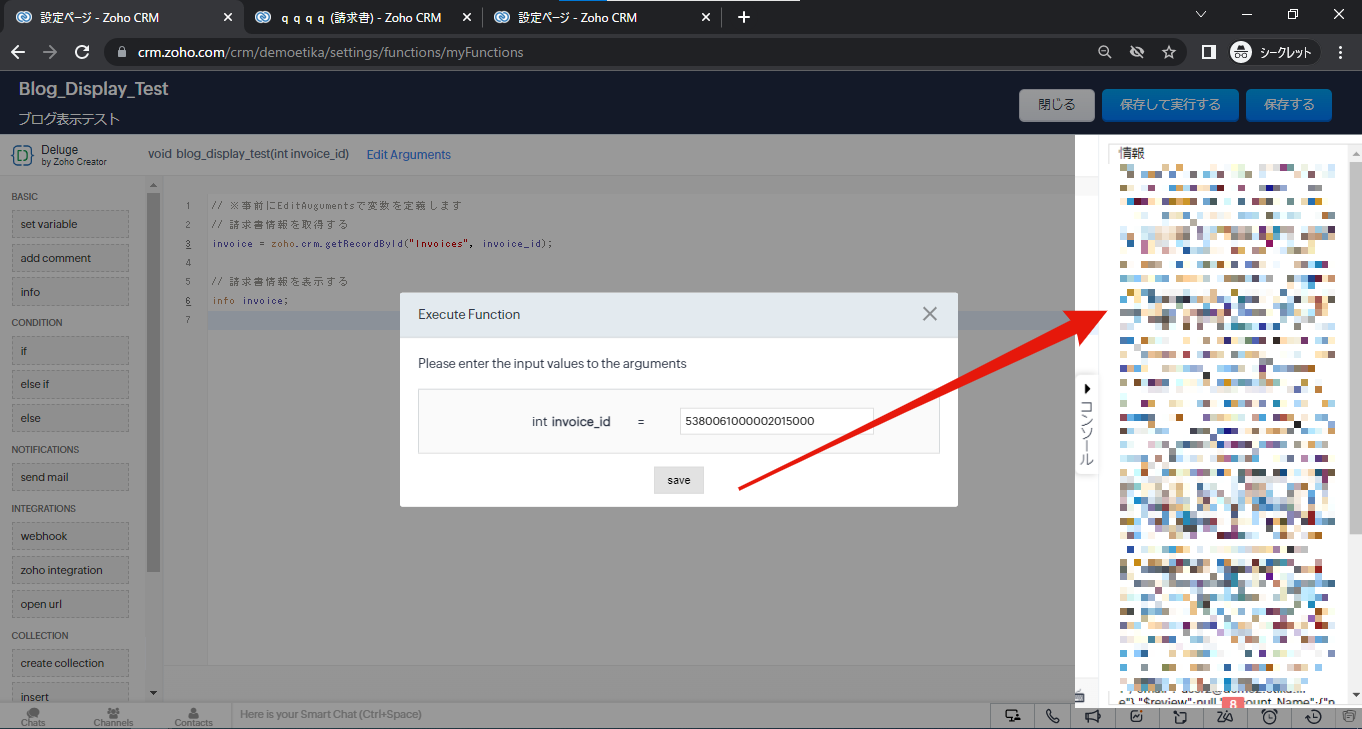Open the tab search dropdown arrow
The width and height of the screenshot is (1362, 729).
(1201, 14)
